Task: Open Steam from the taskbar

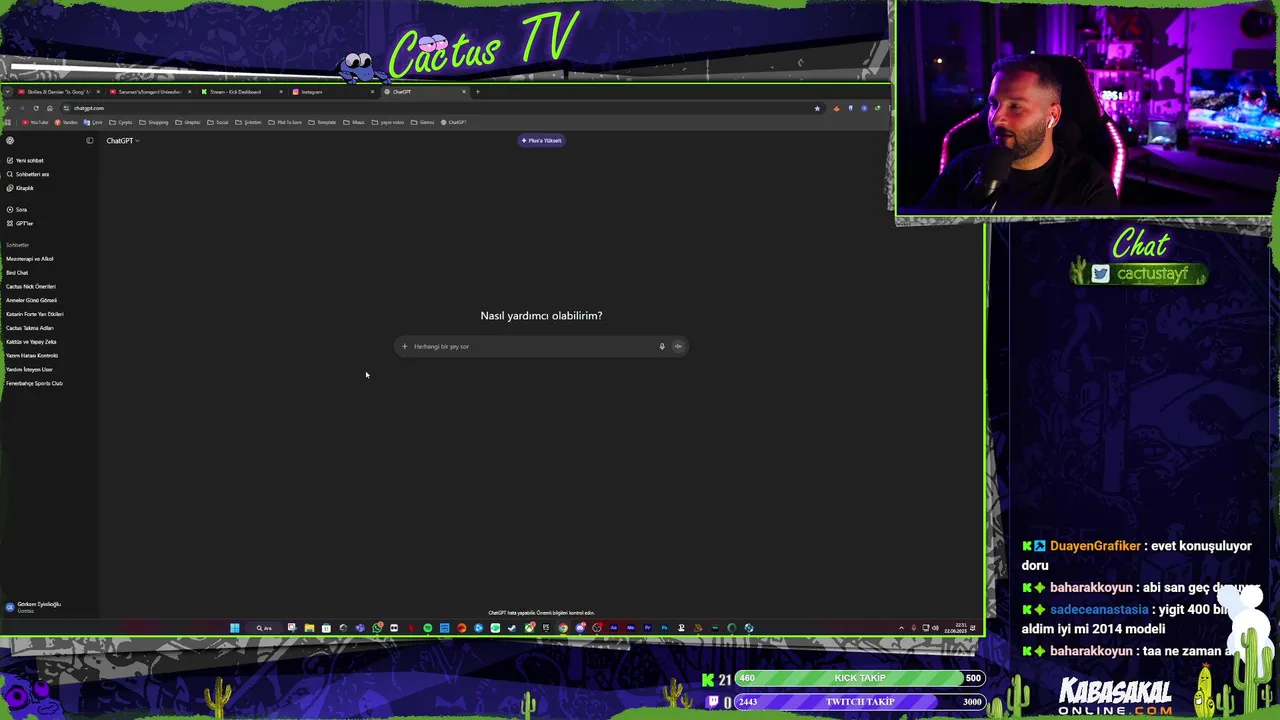Action: (x=511, y=628)
